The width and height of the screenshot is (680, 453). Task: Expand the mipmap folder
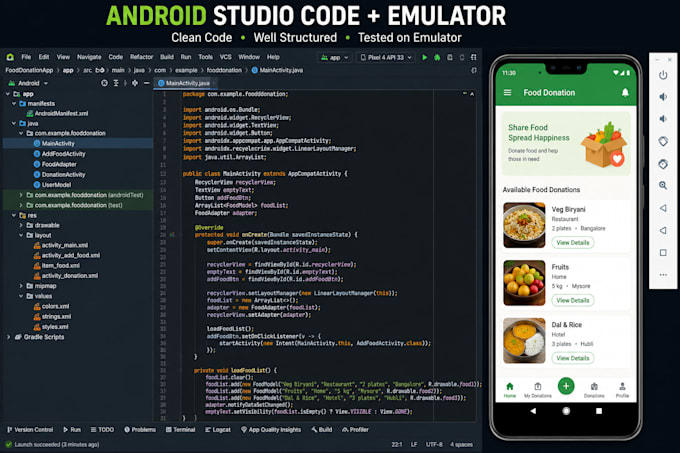tap(21, 286)
